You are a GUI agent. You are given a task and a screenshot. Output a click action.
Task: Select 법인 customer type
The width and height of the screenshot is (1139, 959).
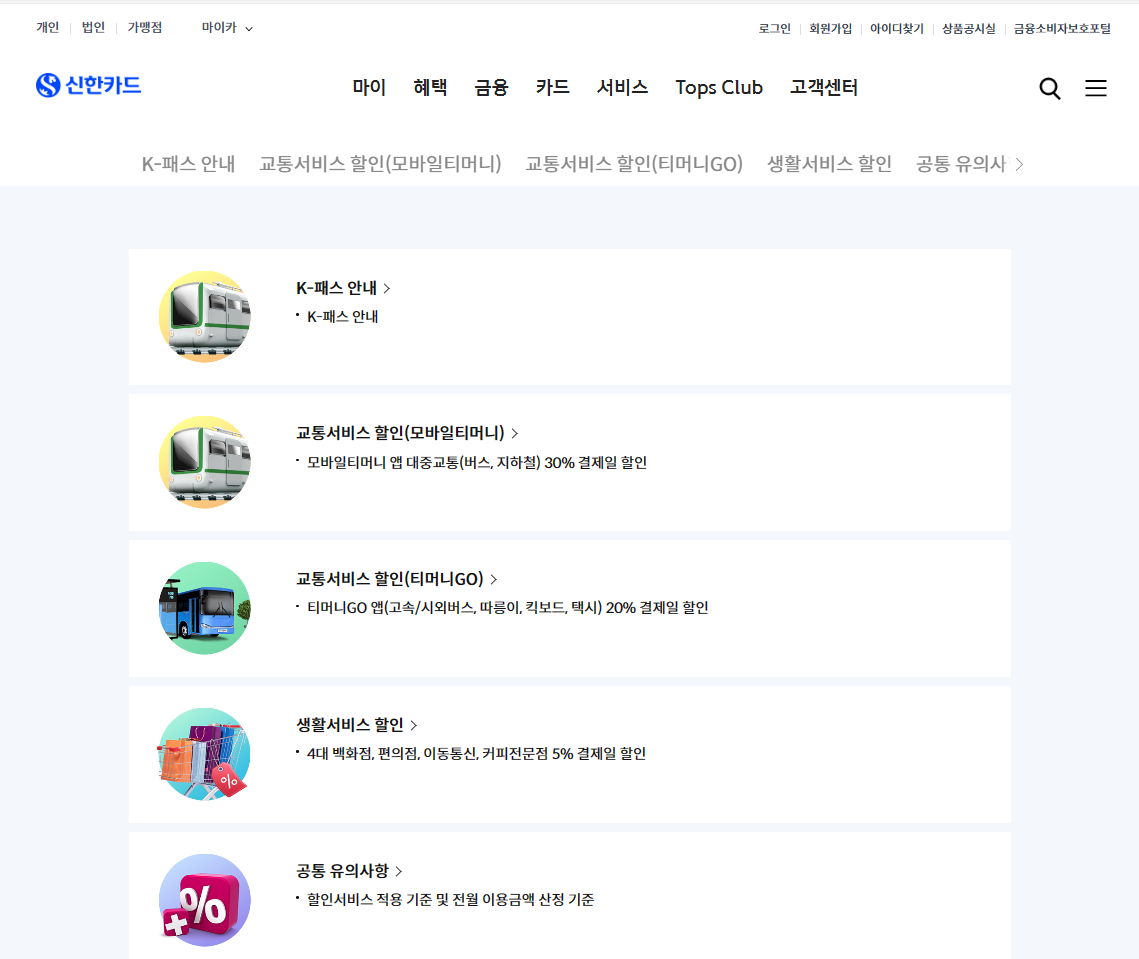pyautogui.click(x=93, y=28)
